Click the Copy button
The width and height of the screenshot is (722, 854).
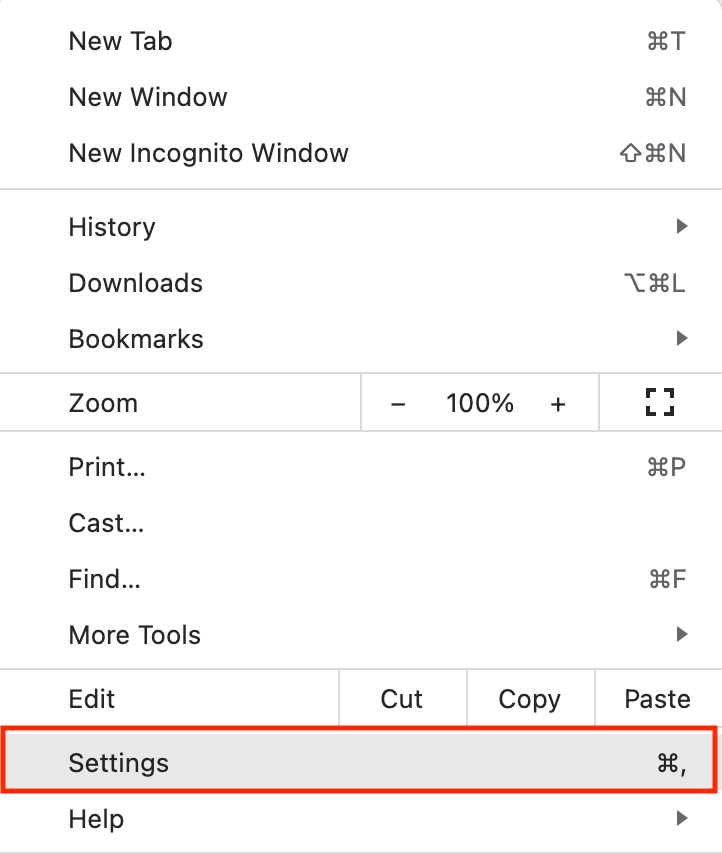529,699
